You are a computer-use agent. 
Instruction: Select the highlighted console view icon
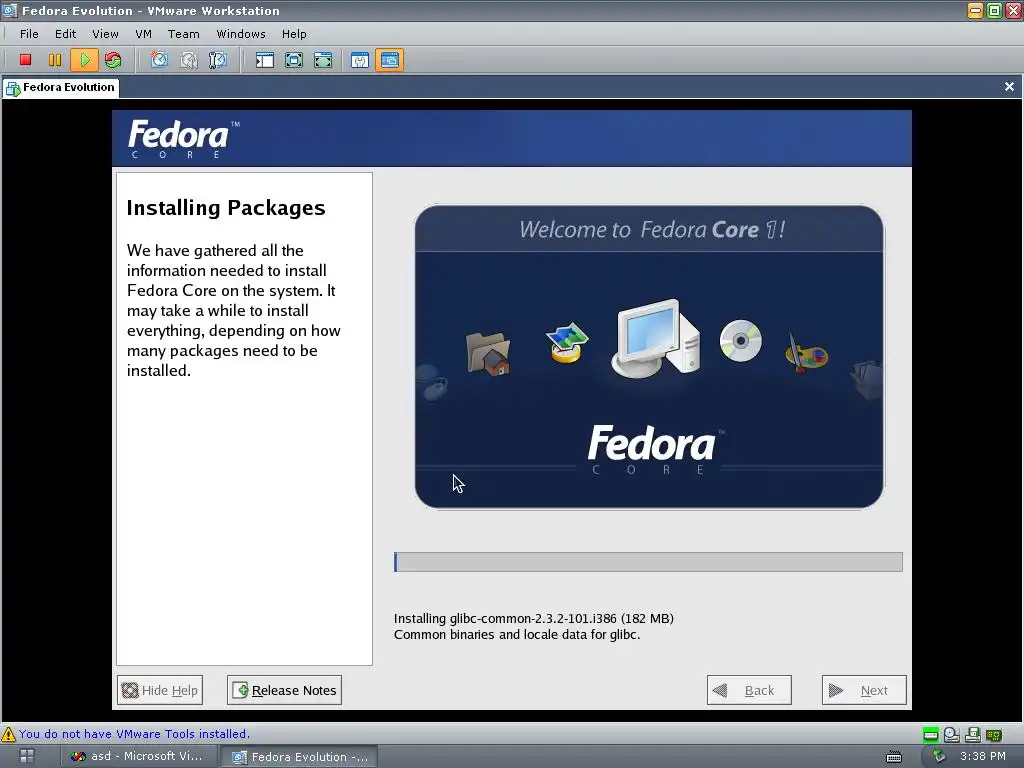389,60
